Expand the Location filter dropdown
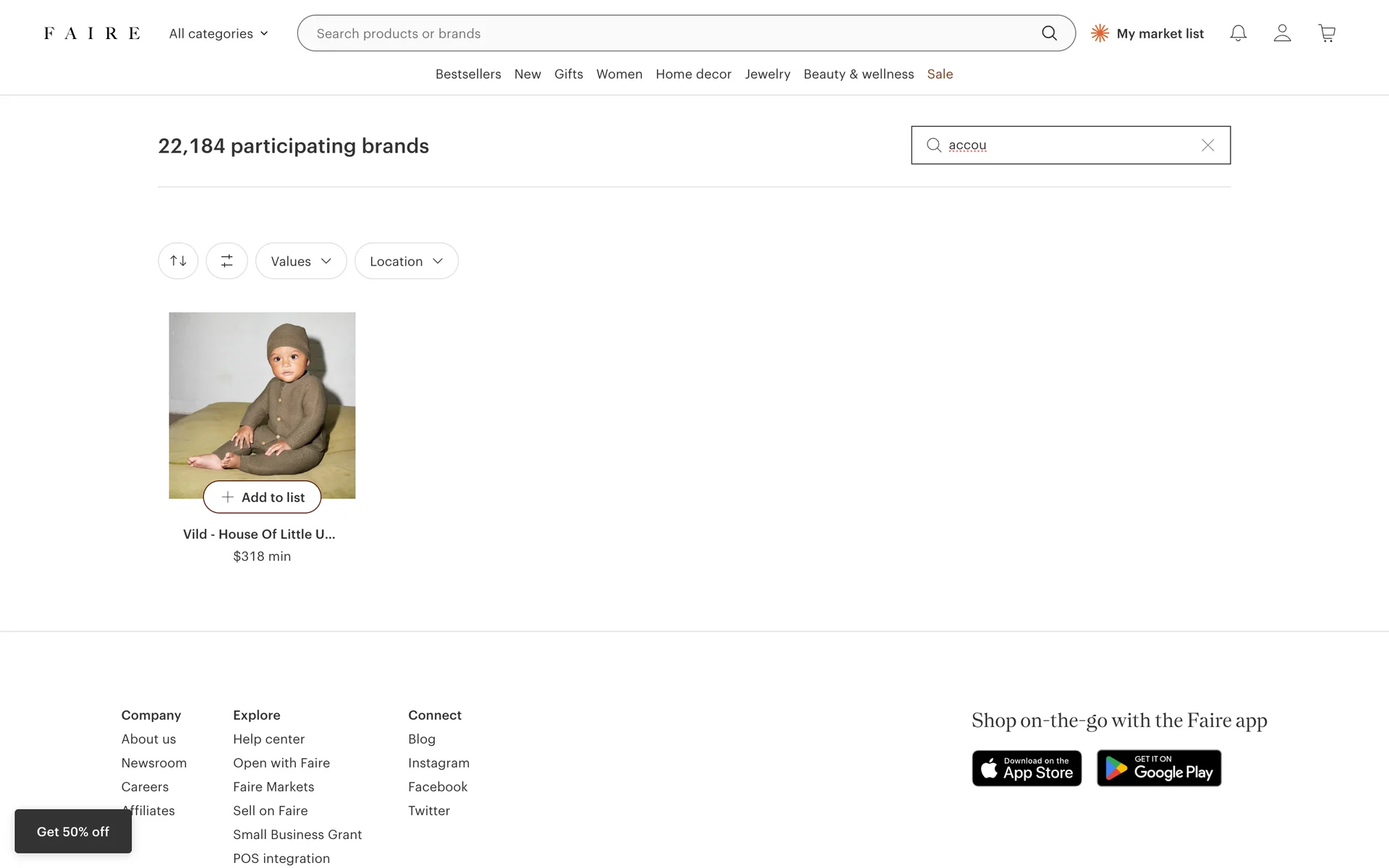Screen dimensions: 1389x868 point(406,261)
